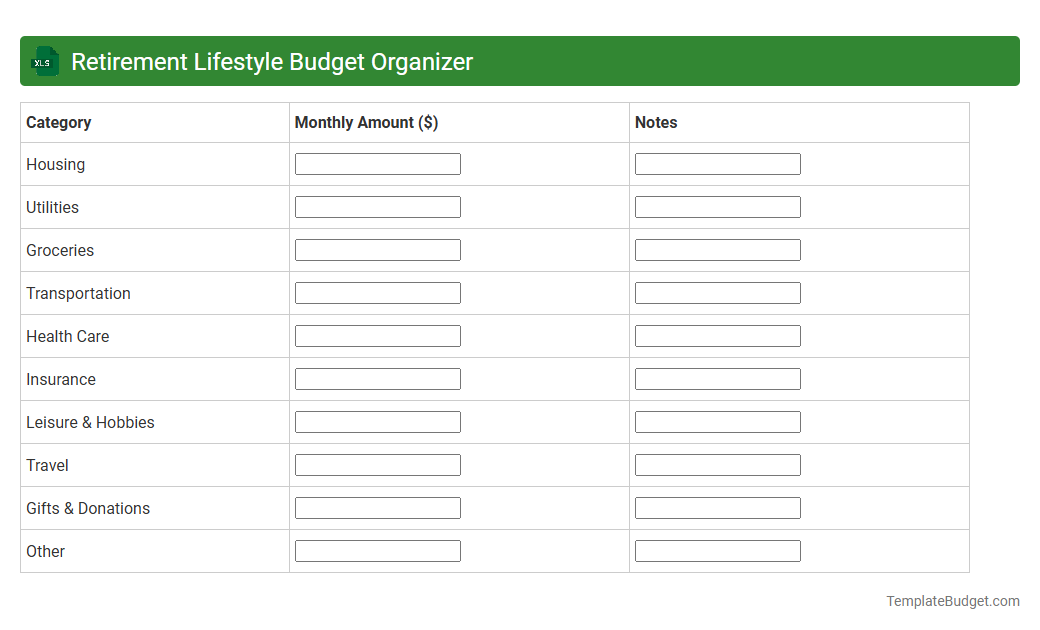1040x630 pixels.
Task: Click the Utilities monthly amount field
Action: [377, 206]
